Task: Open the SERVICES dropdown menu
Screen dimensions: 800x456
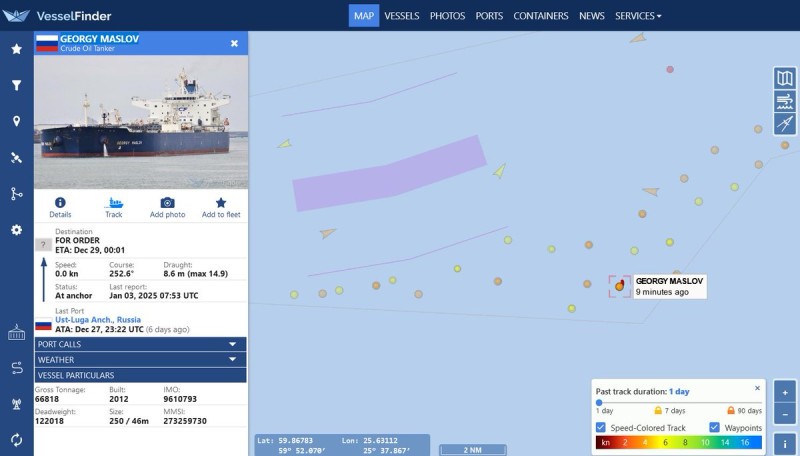Action: point(638,16)
